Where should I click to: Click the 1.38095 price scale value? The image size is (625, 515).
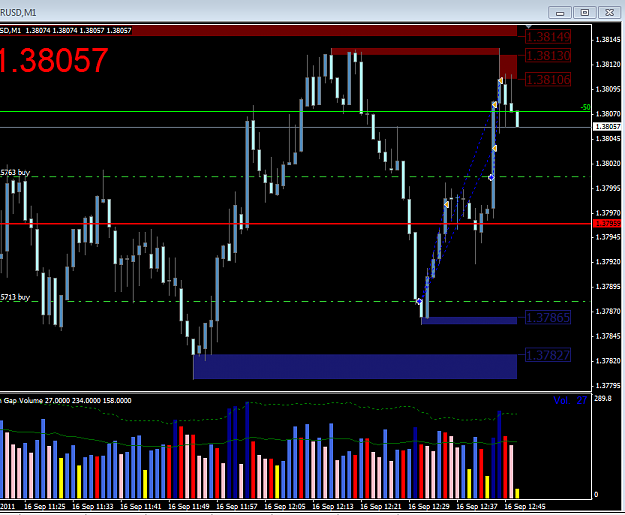(x=608, y=89)
